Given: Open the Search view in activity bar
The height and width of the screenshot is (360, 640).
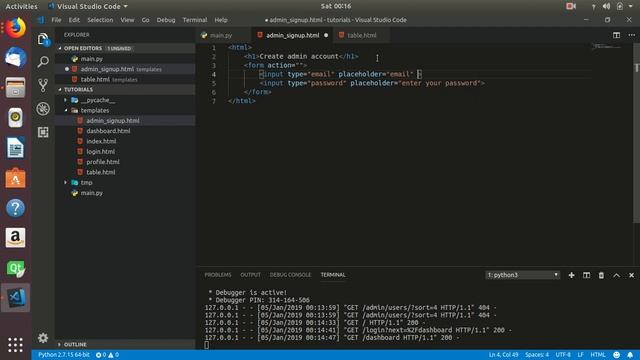Looking at the screenshot, I should [x=43, y=62].
